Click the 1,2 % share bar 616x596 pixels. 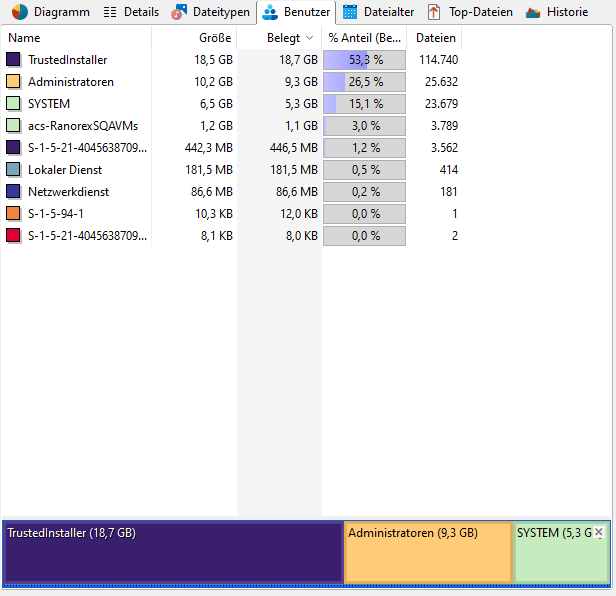coord(365,148)
